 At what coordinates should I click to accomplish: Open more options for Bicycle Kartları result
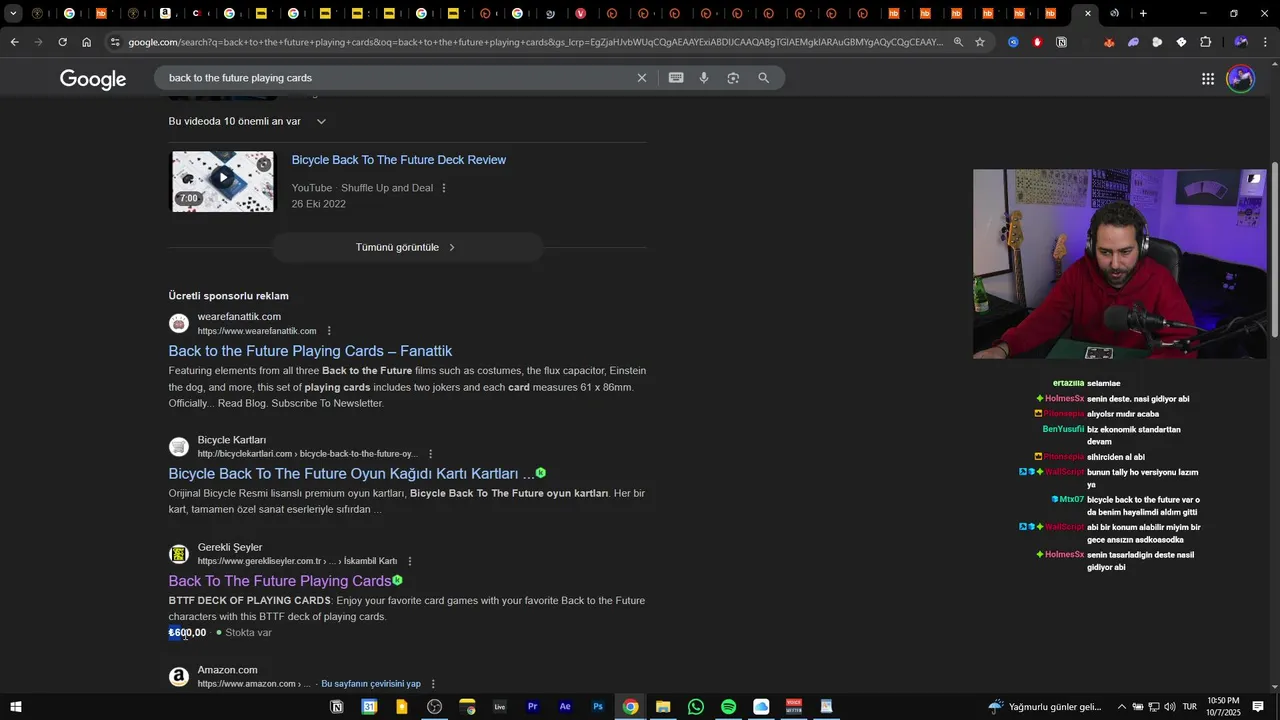431,454
